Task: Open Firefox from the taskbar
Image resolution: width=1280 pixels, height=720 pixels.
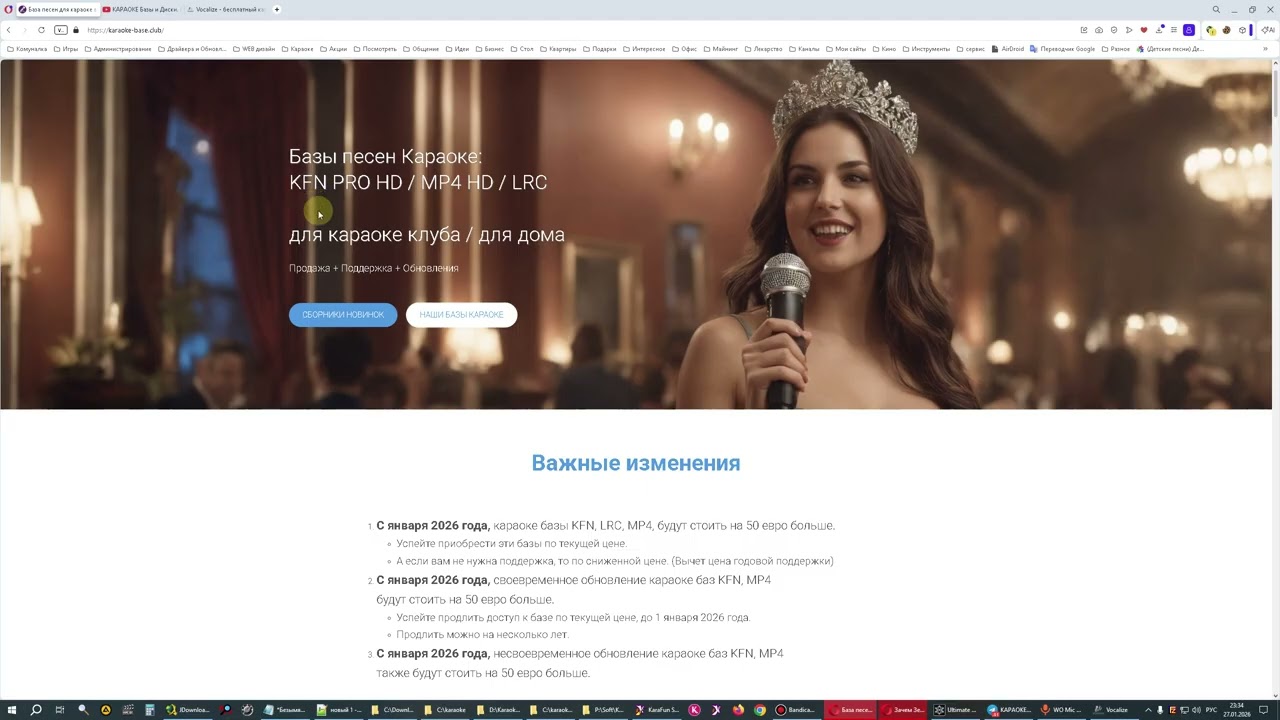Action: coord(738,710)
